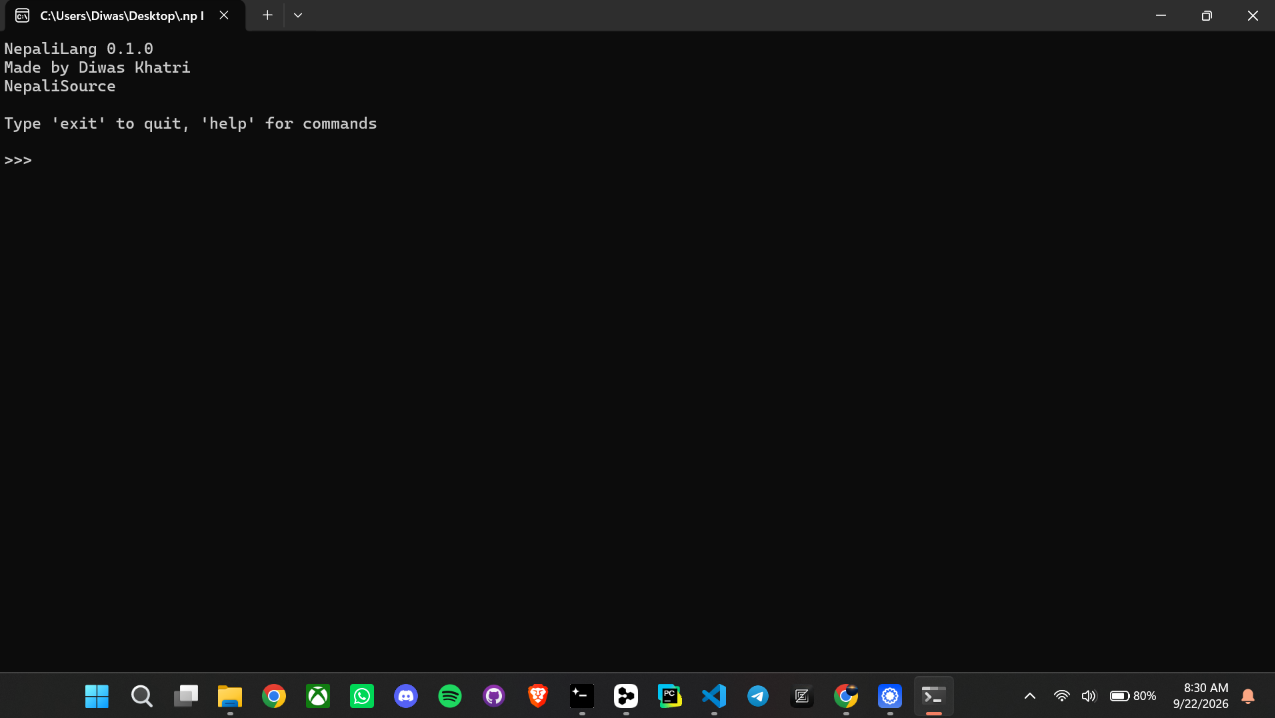Show hidden system tray icons
Screen dimensions: 1275x718
click(x=1030, y=696)
